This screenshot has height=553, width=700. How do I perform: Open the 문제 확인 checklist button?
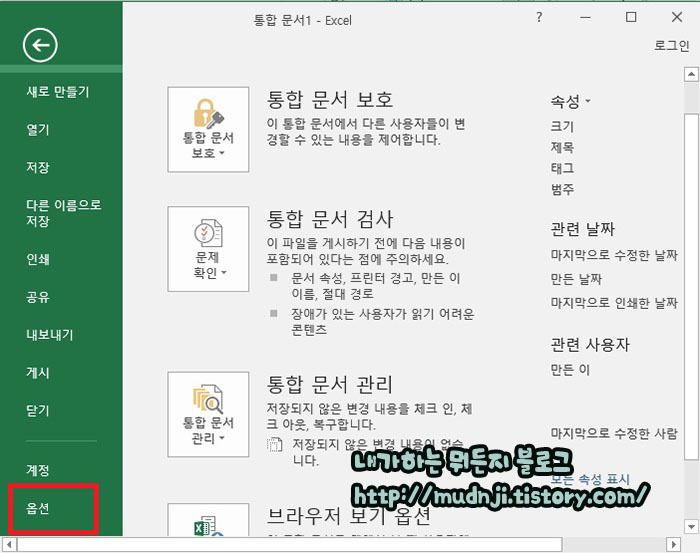point(208,249)
